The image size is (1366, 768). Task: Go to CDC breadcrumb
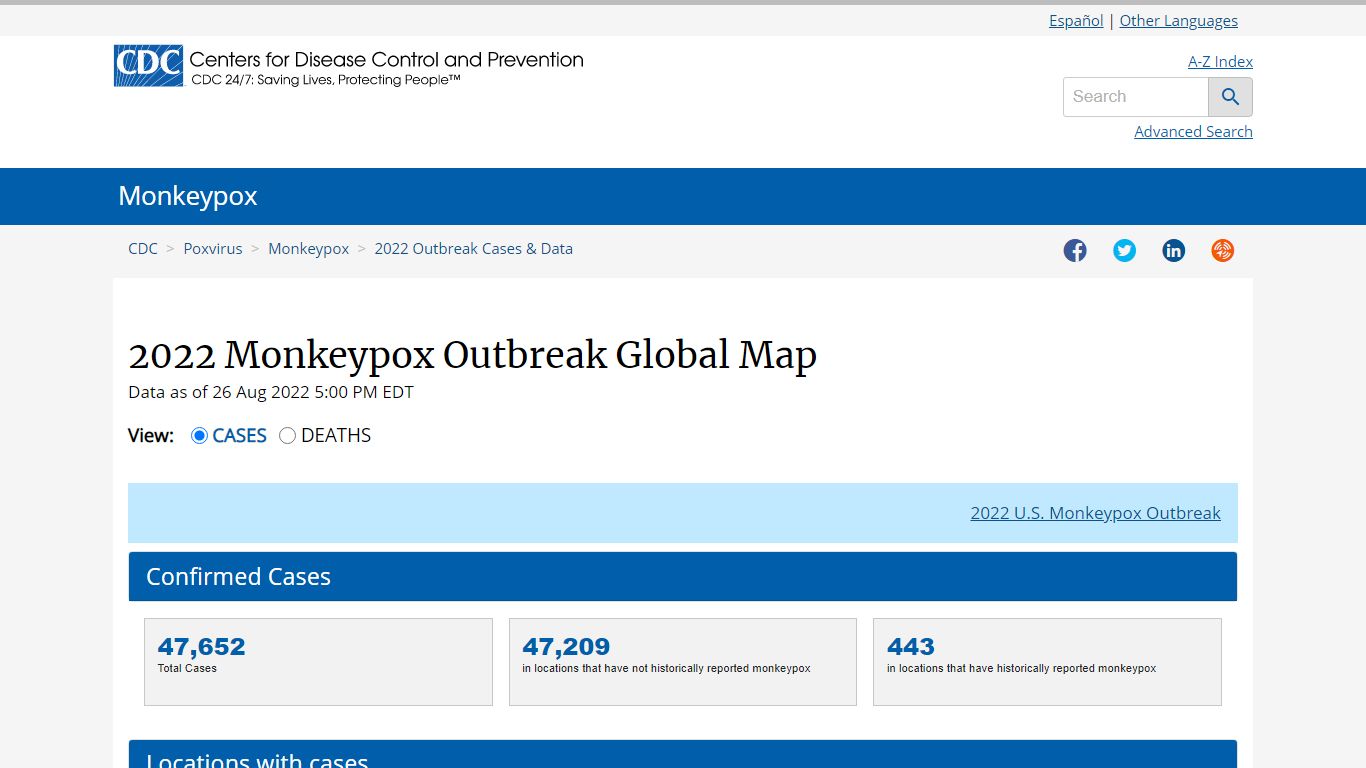point(143,249)
